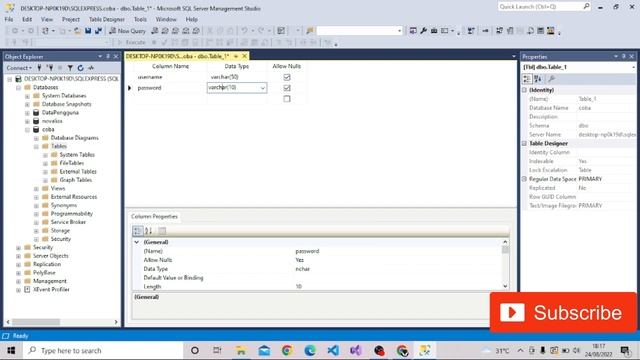Screen dimensions: 640x360
Task: Check Allow Nulls in the empty row
Action: [287, 99]
